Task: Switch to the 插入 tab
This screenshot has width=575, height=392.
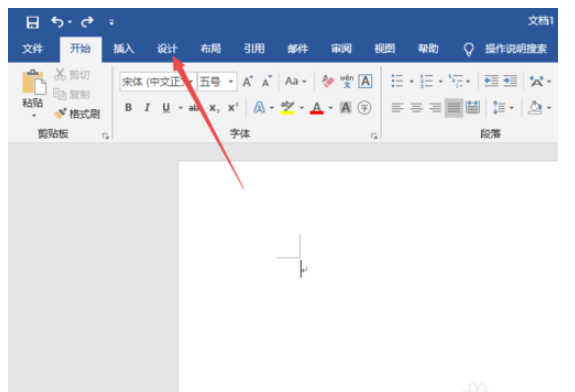Action: 124,48
